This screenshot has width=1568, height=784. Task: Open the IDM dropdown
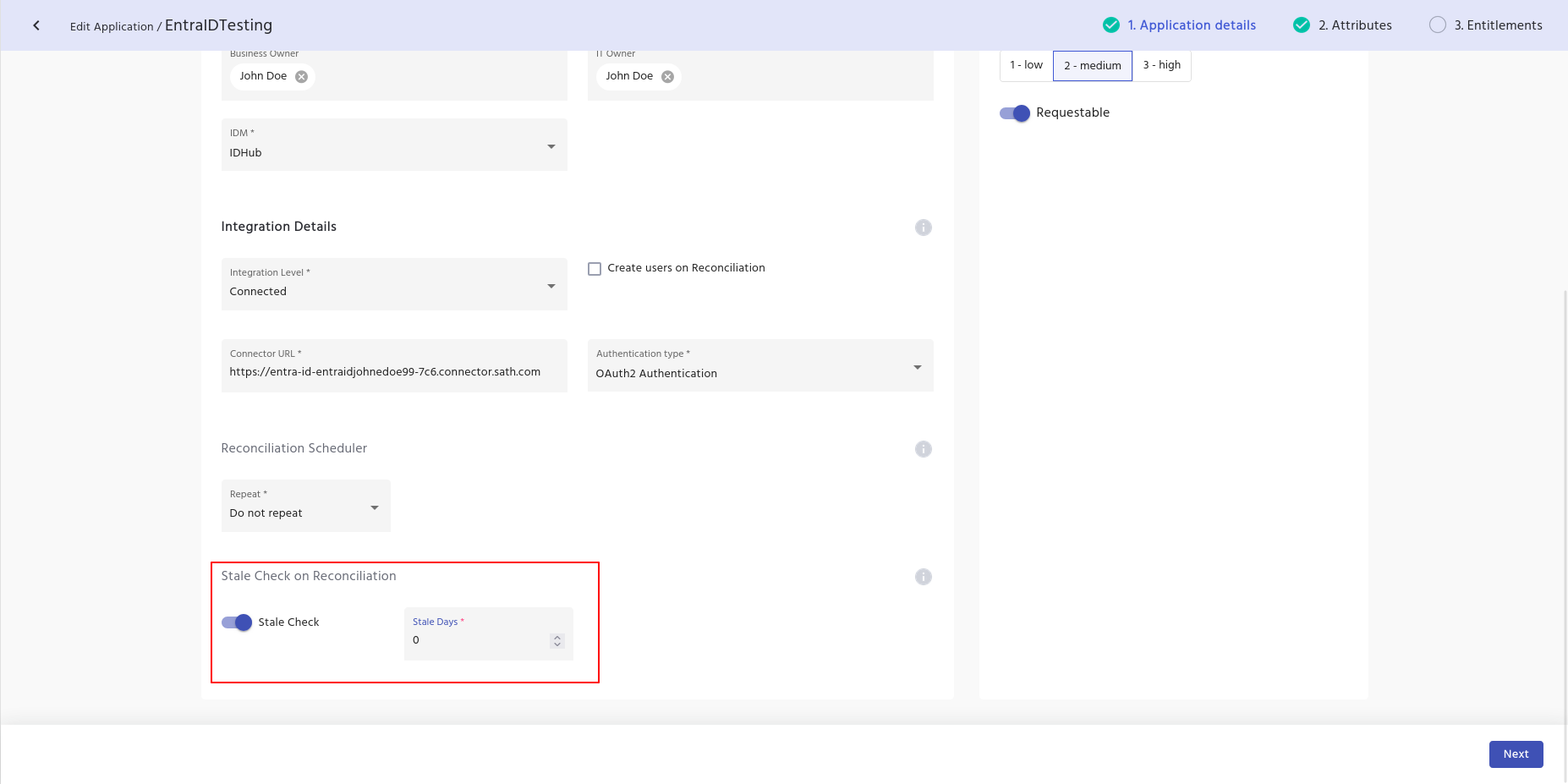pos(394,145)
